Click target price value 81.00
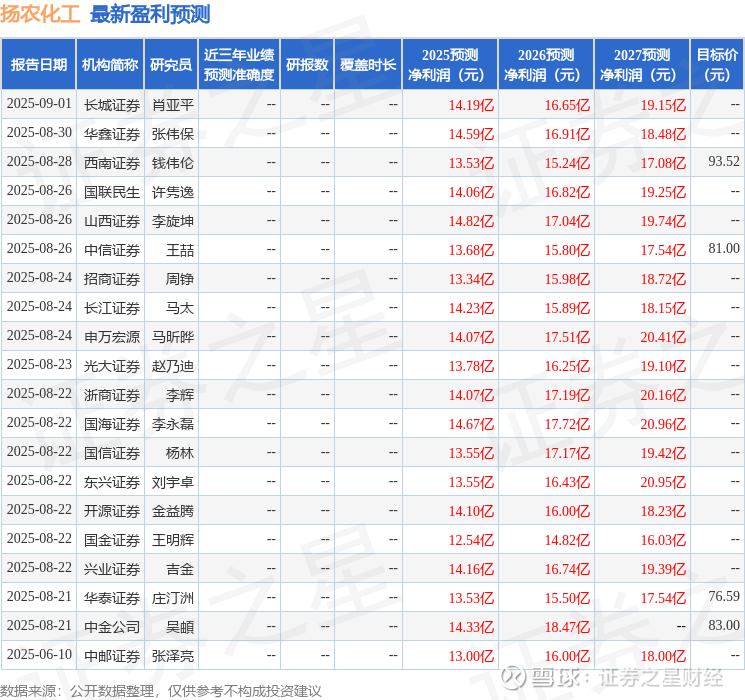Screen dimensions: 745x700 pos(724,248)
